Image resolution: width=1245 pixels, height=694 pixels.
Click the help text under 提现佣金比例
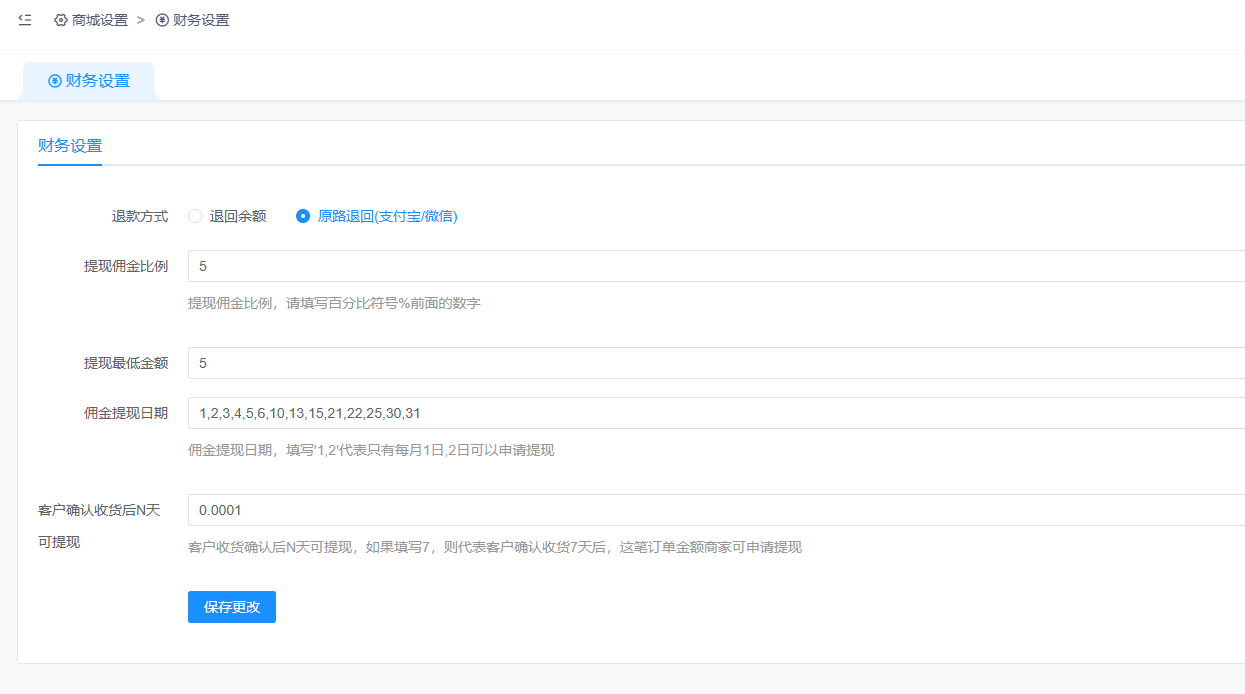point(334,303)
